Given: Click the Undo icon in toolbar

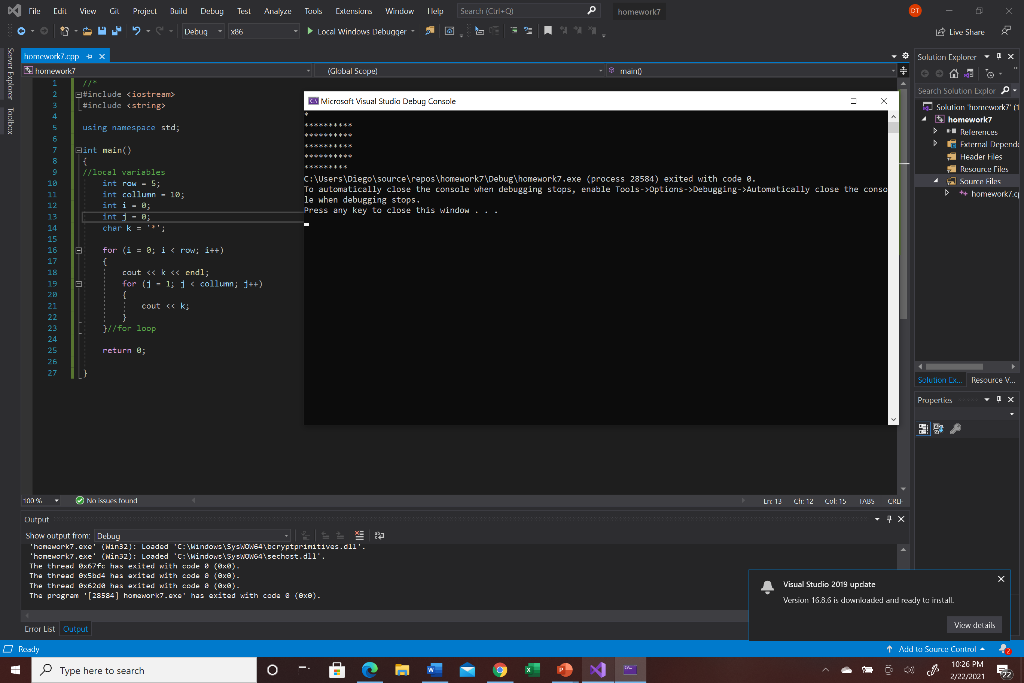Looking at the screenshot, I should click(136, 31).
